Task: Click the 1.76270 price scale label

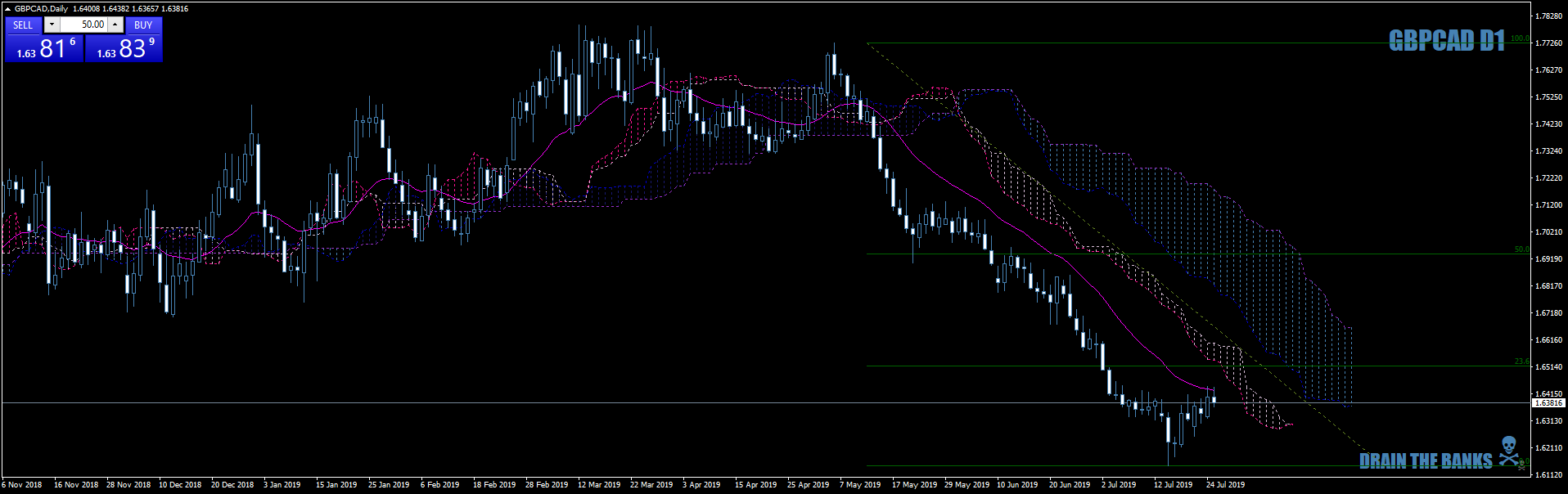Action: coord(1548,70)
